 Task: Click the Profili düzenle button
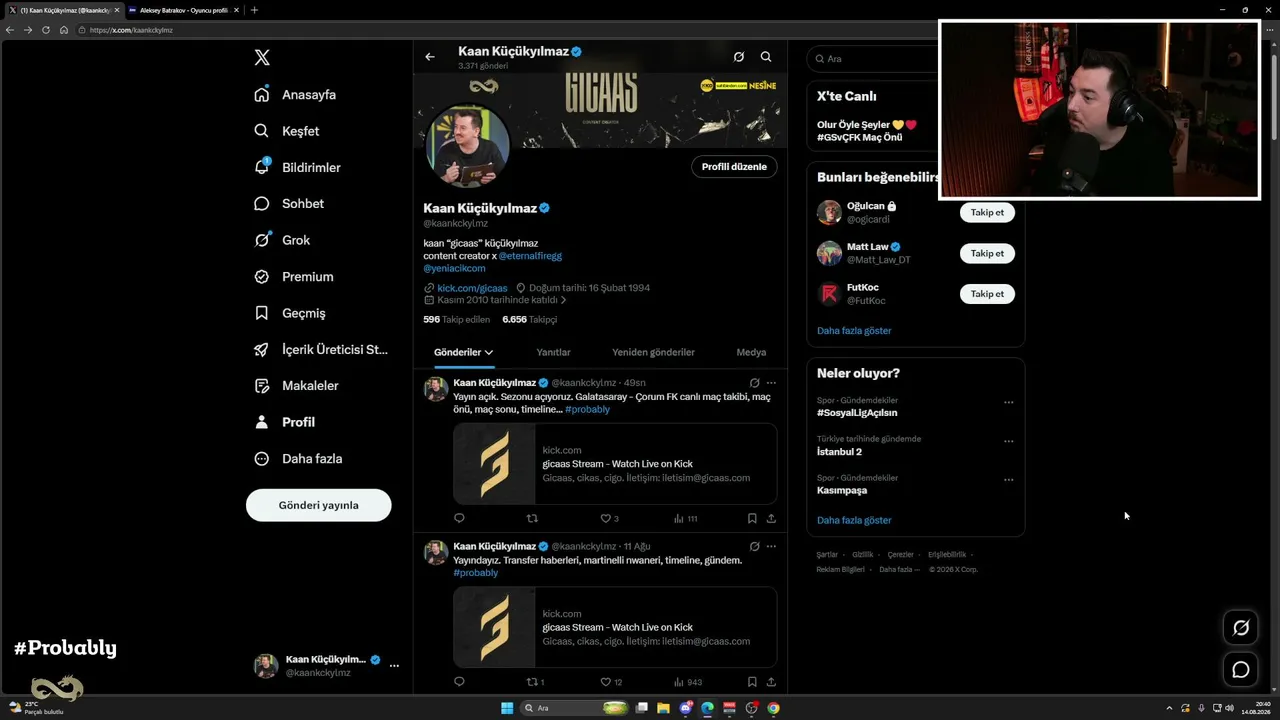(x=734, y=167)
